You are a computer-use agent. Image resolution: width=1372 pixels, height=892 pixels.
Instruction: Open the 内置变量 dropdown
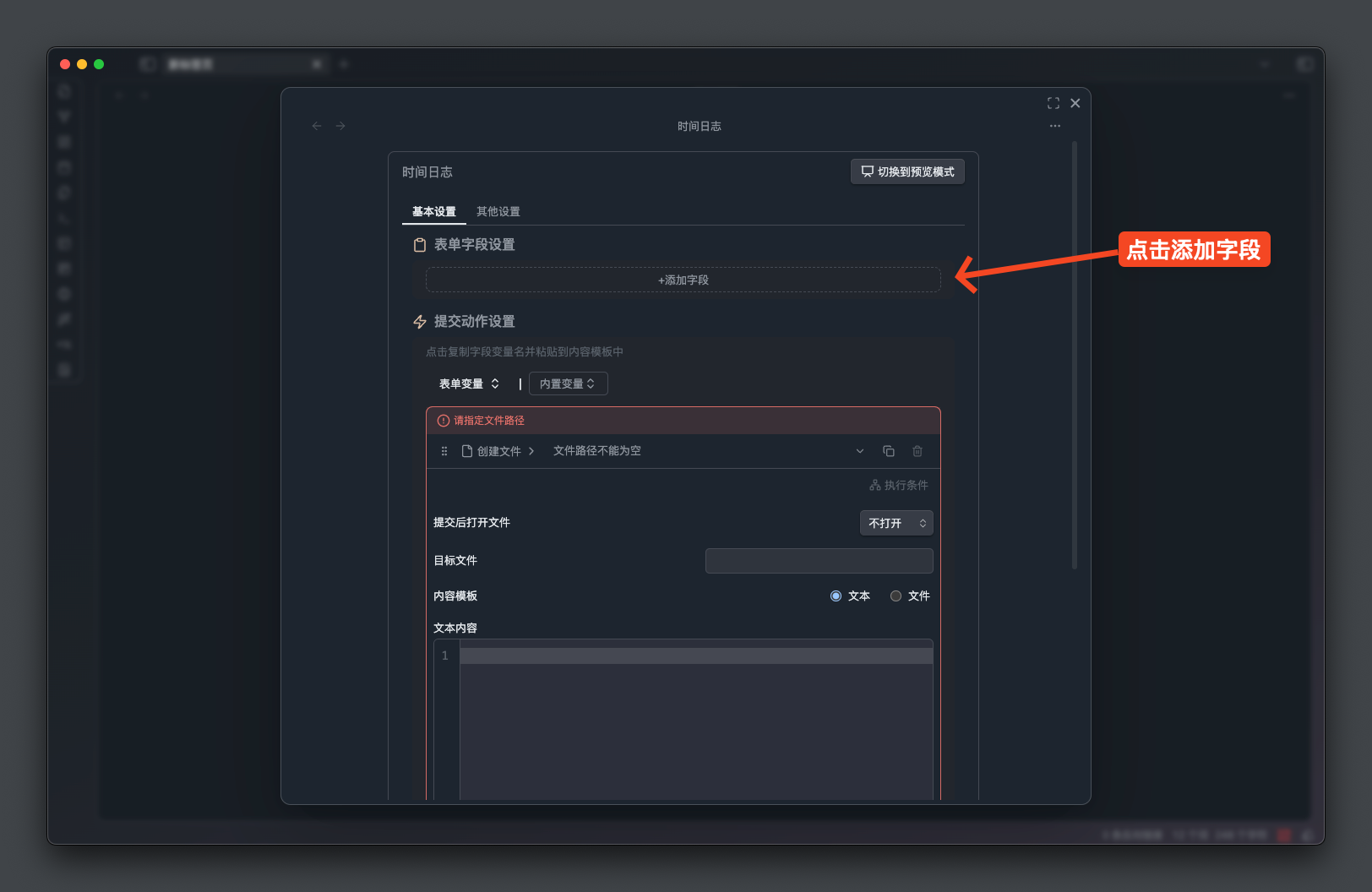568,383
